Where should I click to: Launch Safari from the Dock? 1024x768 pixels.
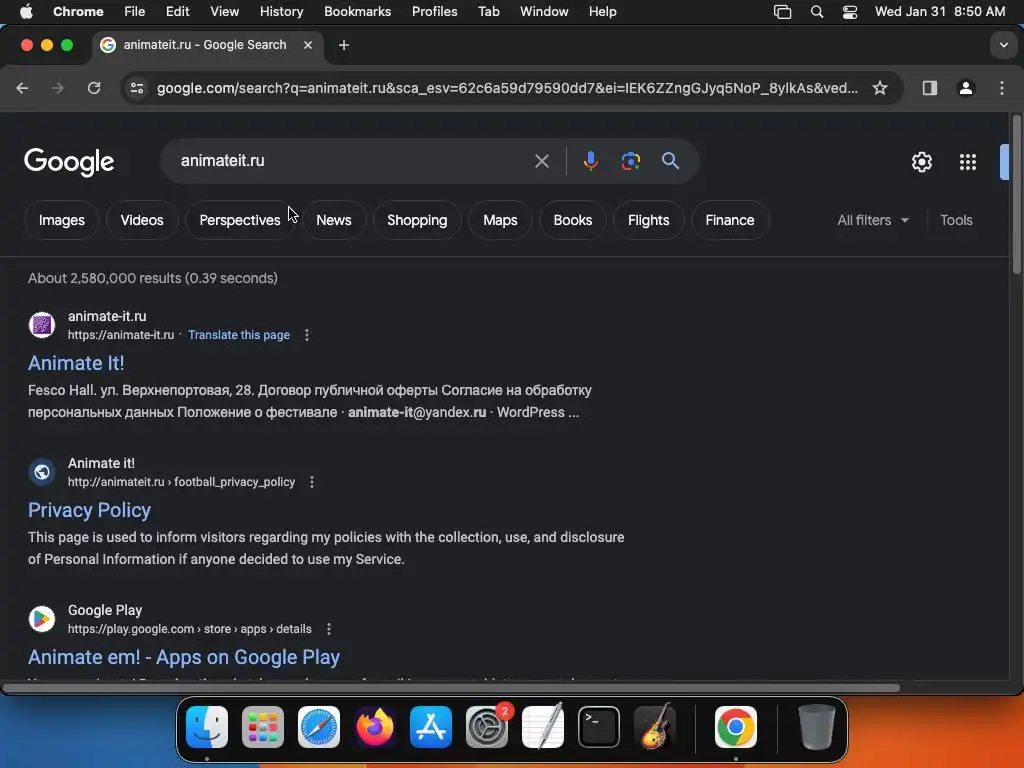(x=319, y=727)
